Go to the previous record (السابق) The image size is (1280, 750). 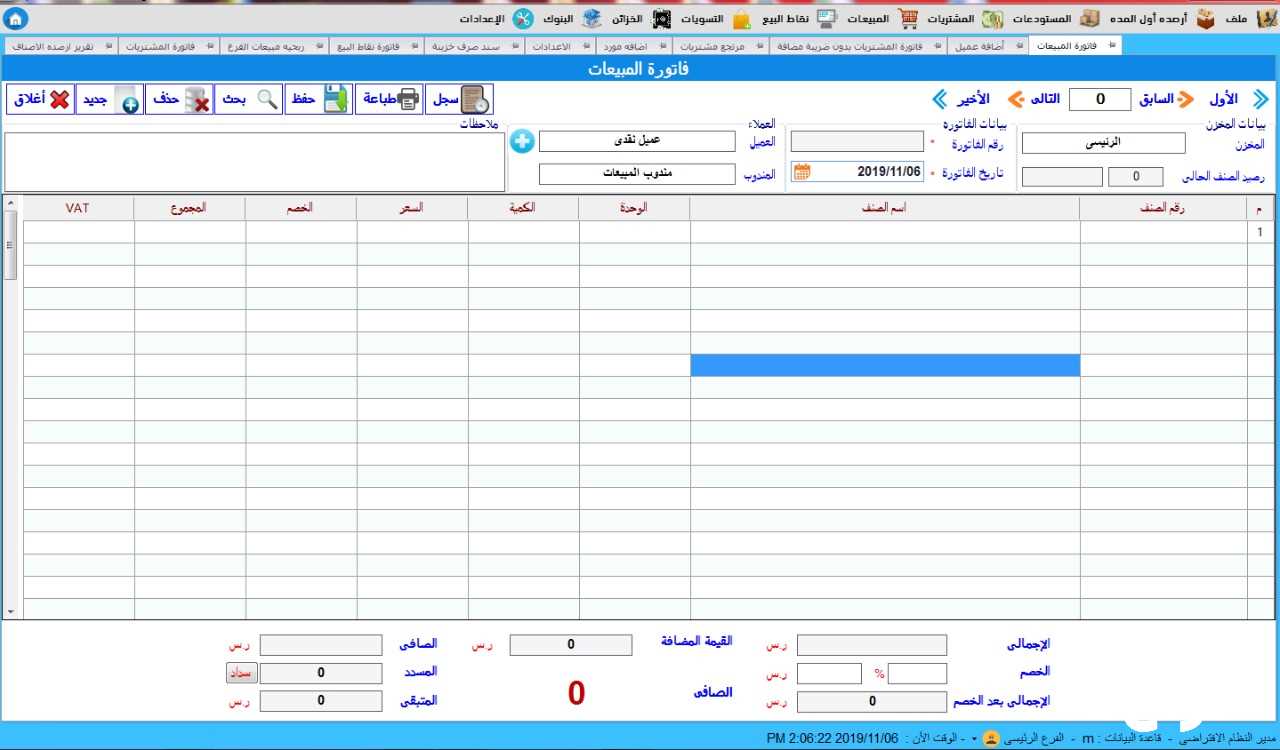click(1165, 99)
